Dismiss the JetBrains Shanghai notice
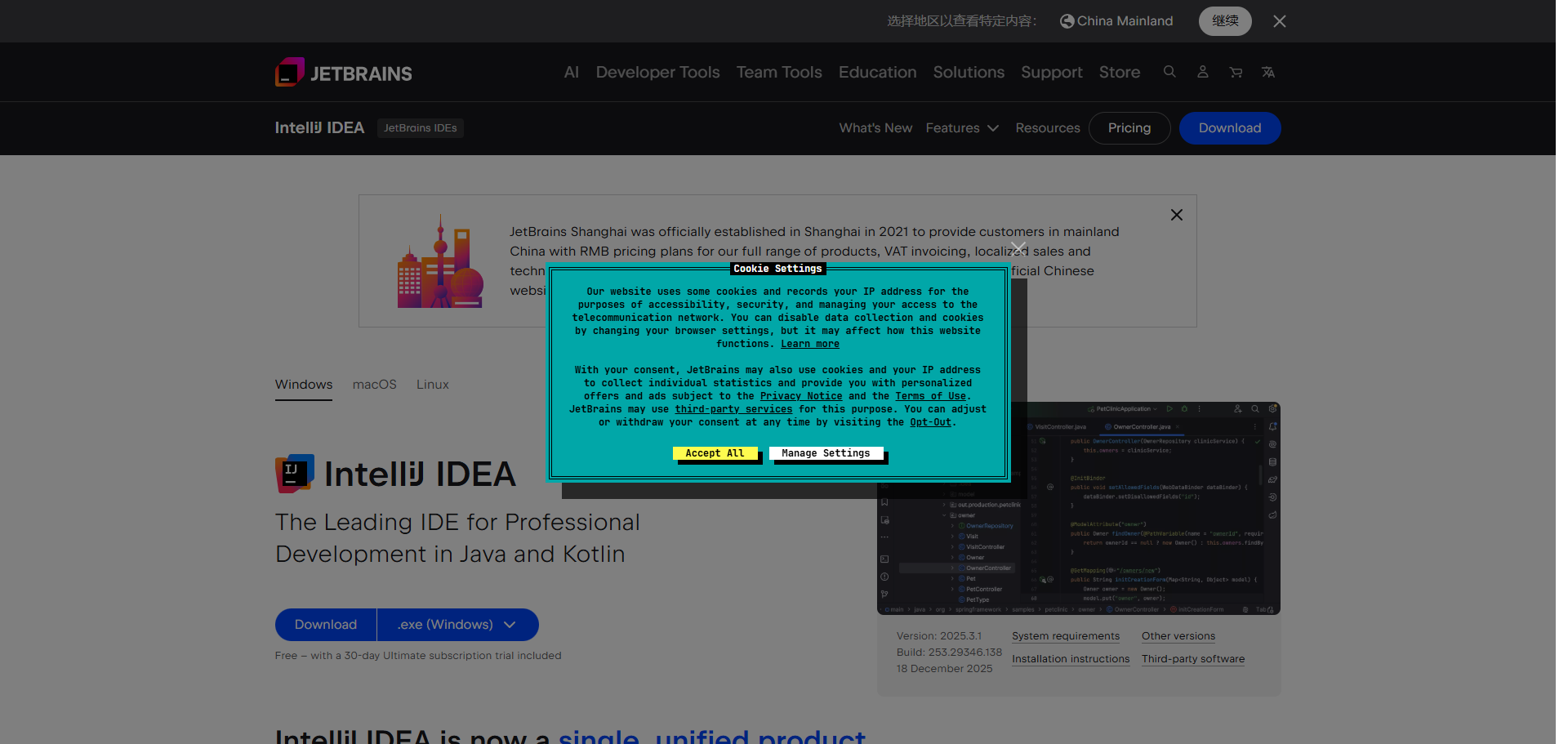This screenshot has height=744, width=1568. tap(1177, 215)
